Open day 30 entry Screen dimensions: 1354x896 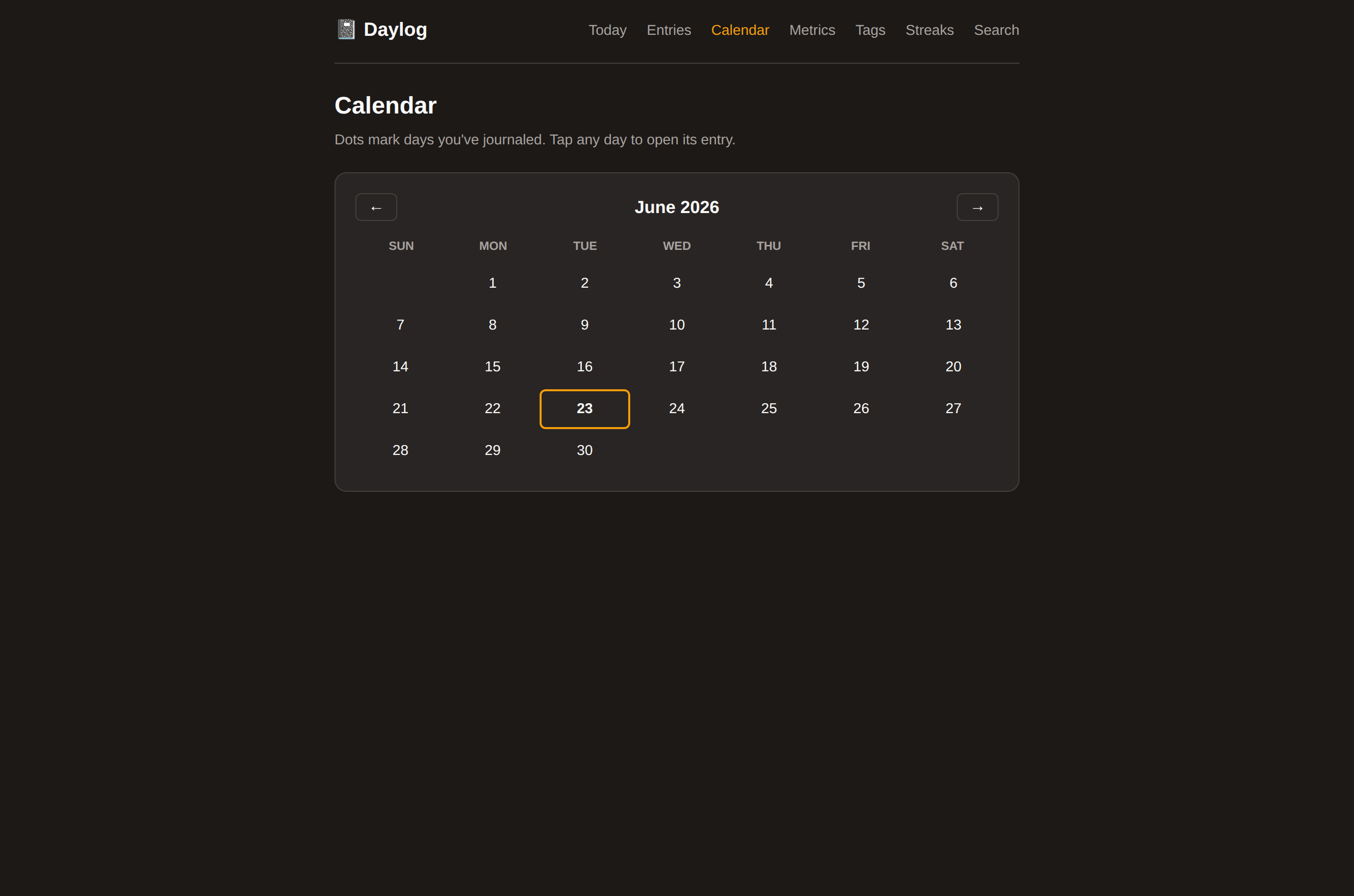[584, 450]
